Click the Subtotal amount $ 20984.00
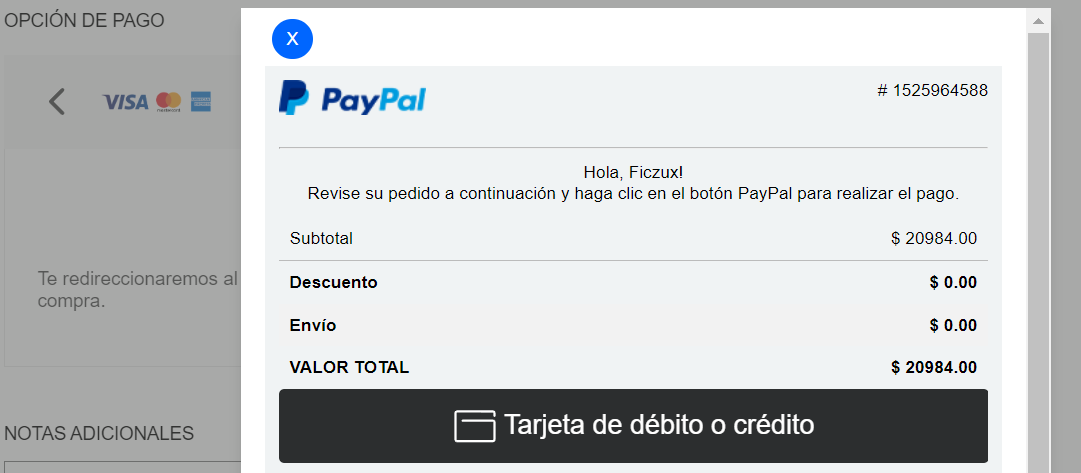This screenshot has width=1081, height=473. click(934, 239)
